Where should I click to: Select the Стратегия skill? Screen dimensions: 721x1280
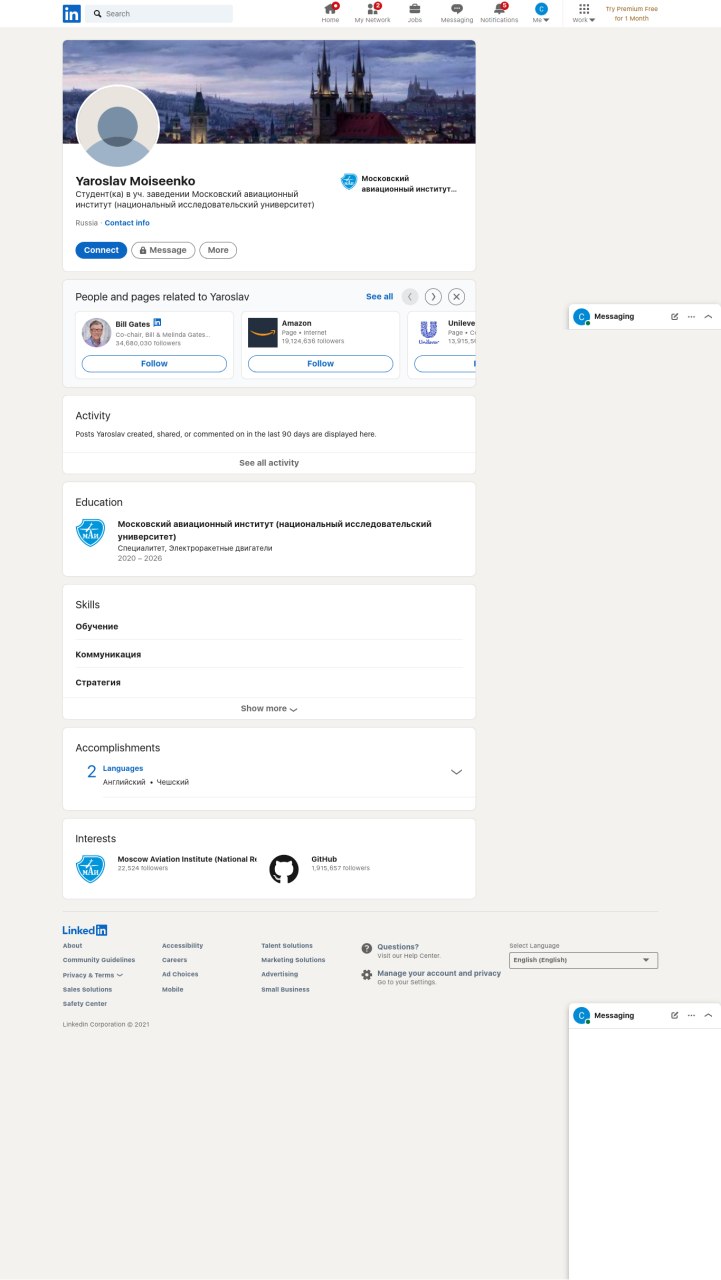tap(98, 682)
